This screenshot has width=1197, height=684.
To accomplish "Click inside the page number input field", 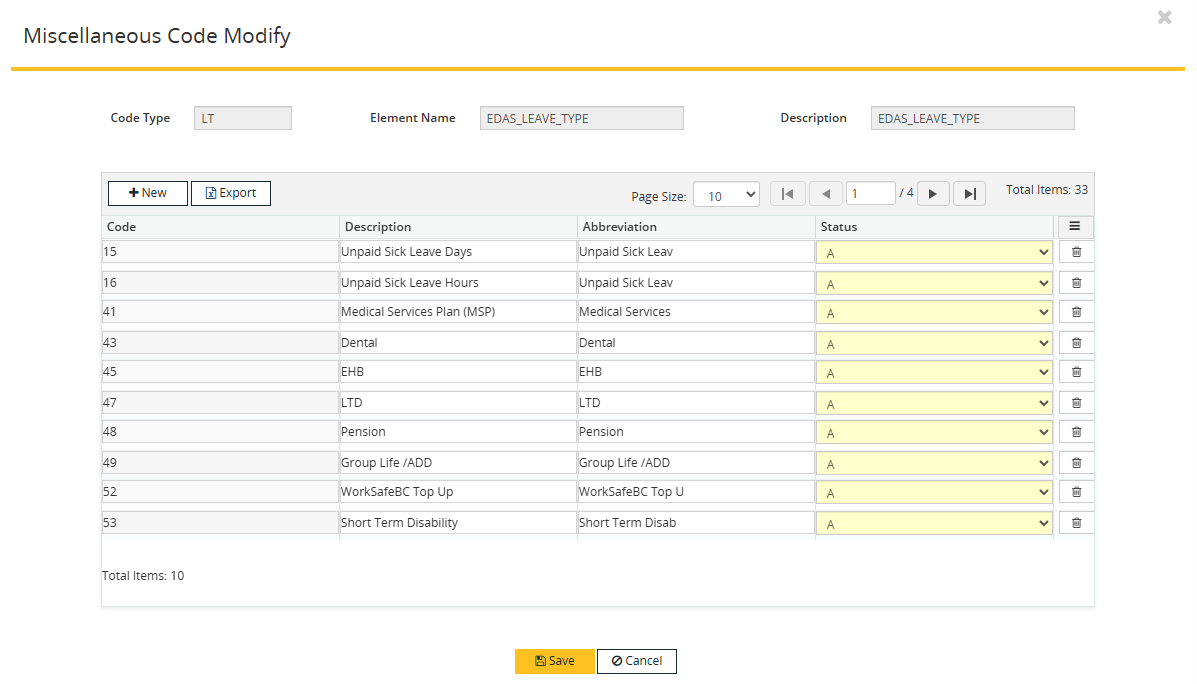I will click(x=870, y=192).
